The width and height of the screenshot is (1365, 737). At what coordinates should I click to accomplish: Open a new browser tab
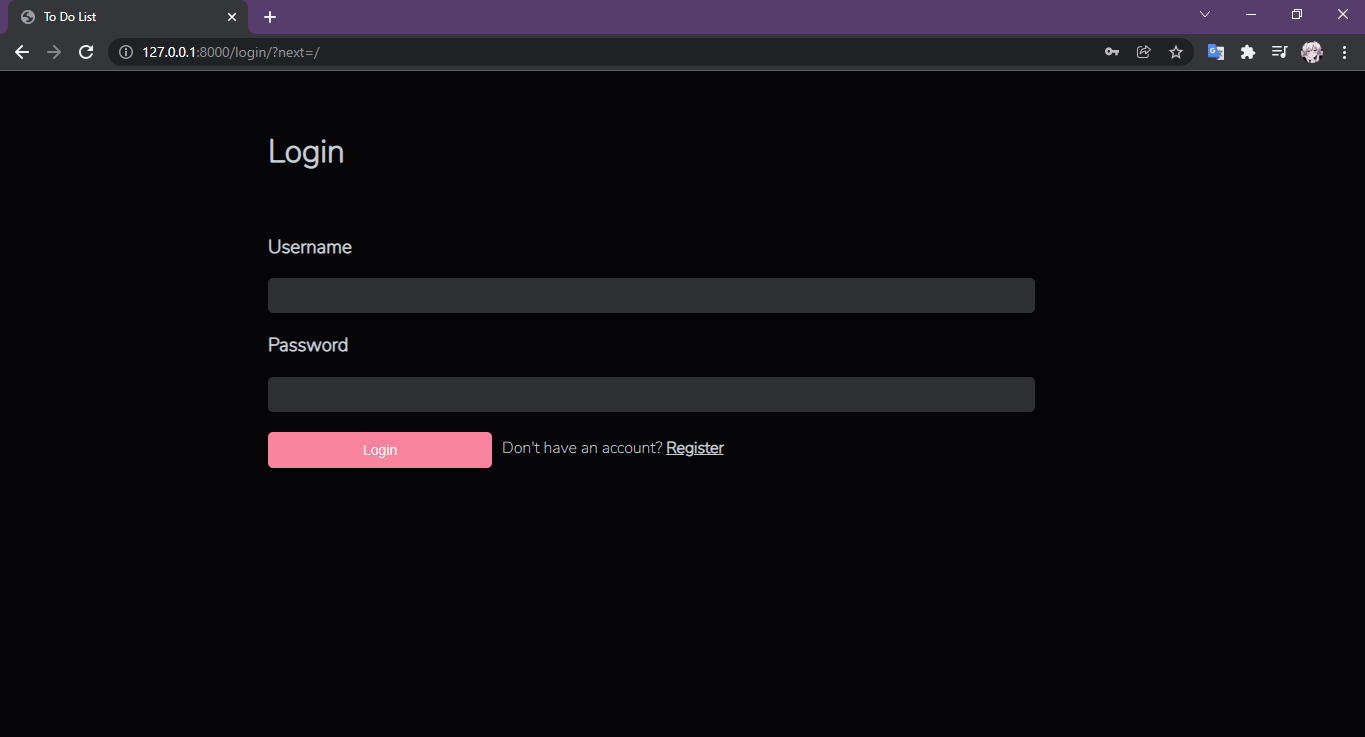(x=269, y=15)
